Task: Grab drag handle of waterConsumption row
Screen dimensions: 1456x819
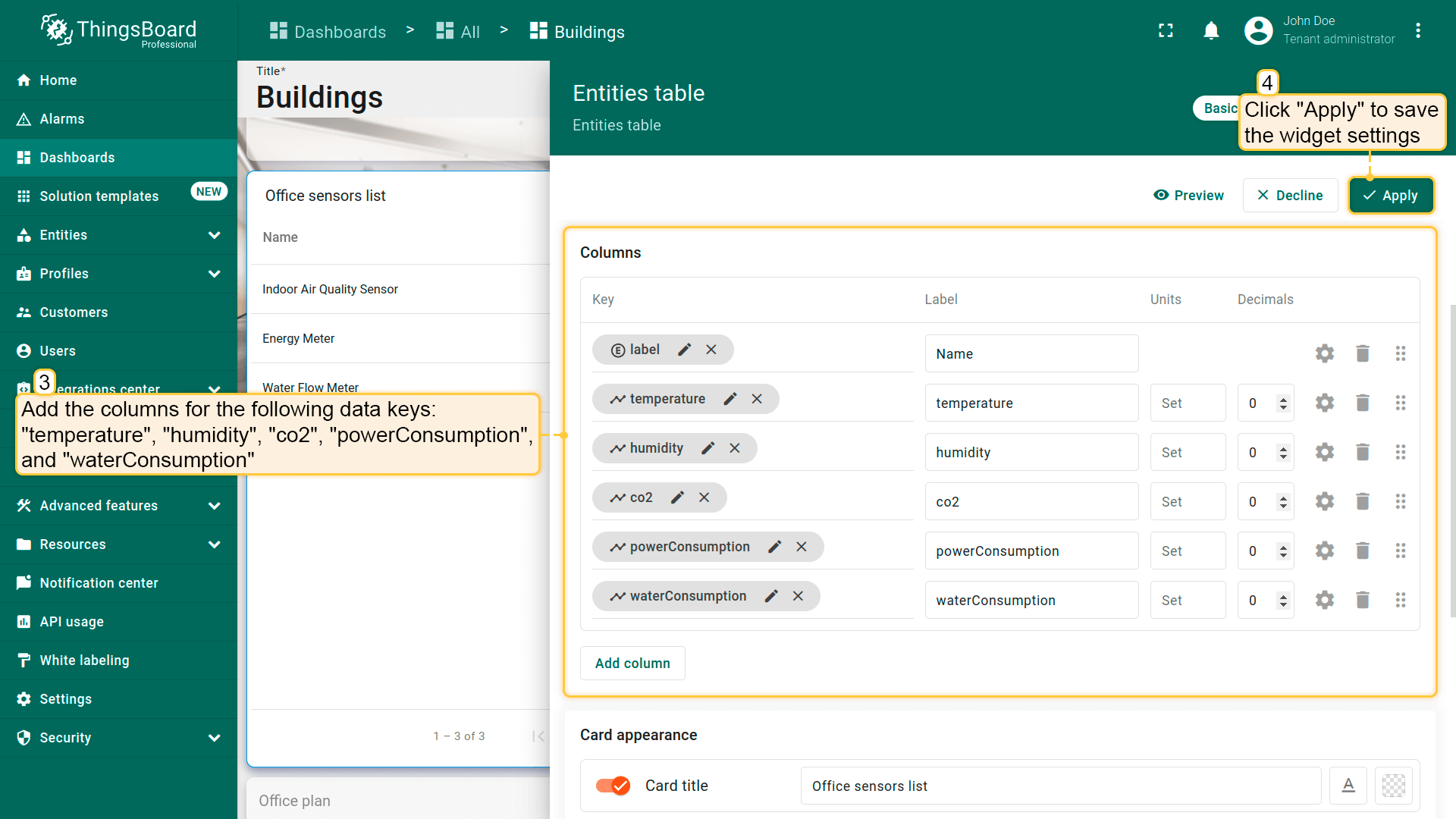Action: tap(1400, 600)
